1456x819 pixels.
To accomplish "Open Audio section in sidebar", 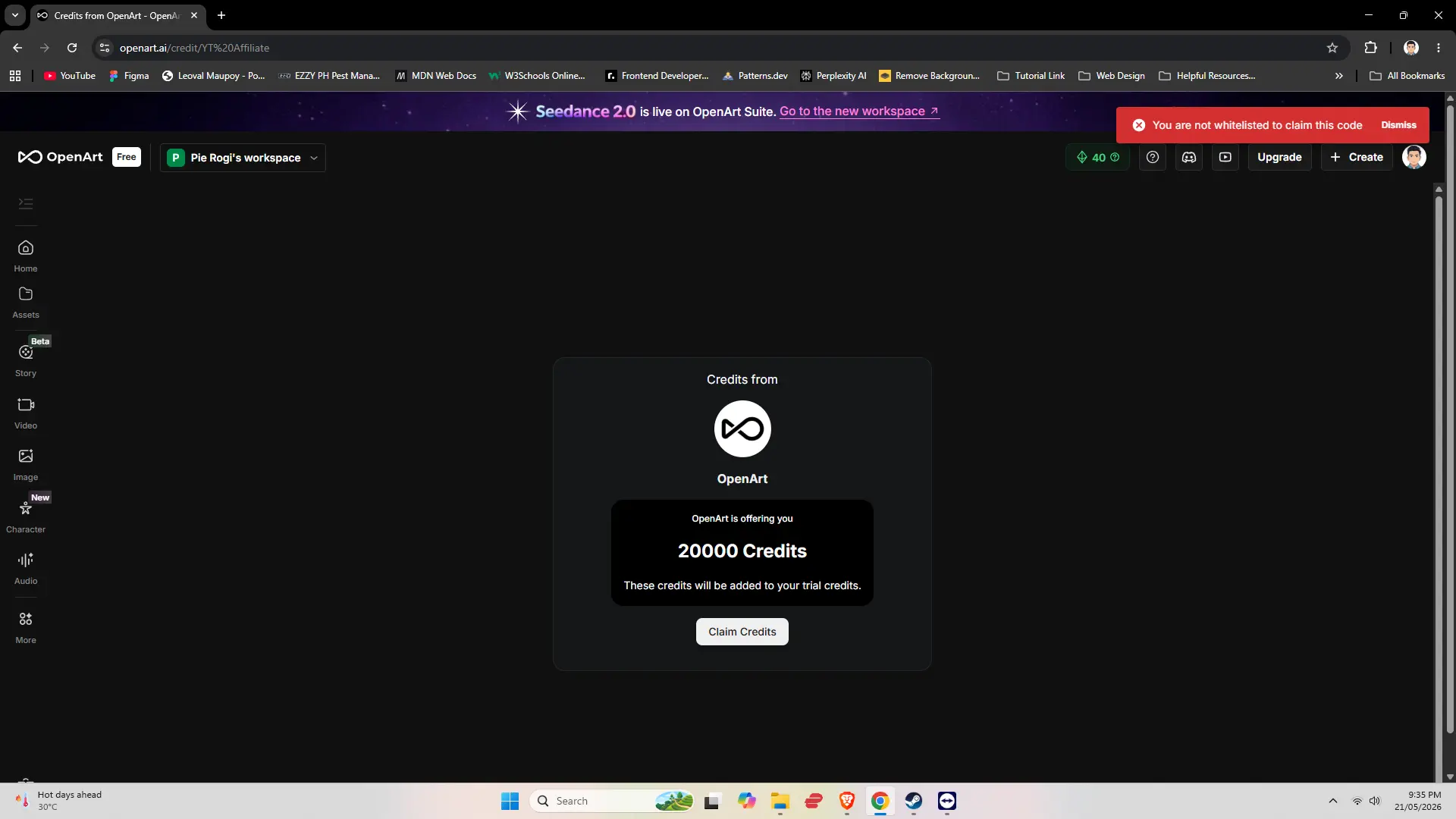I will pos(26,569).
